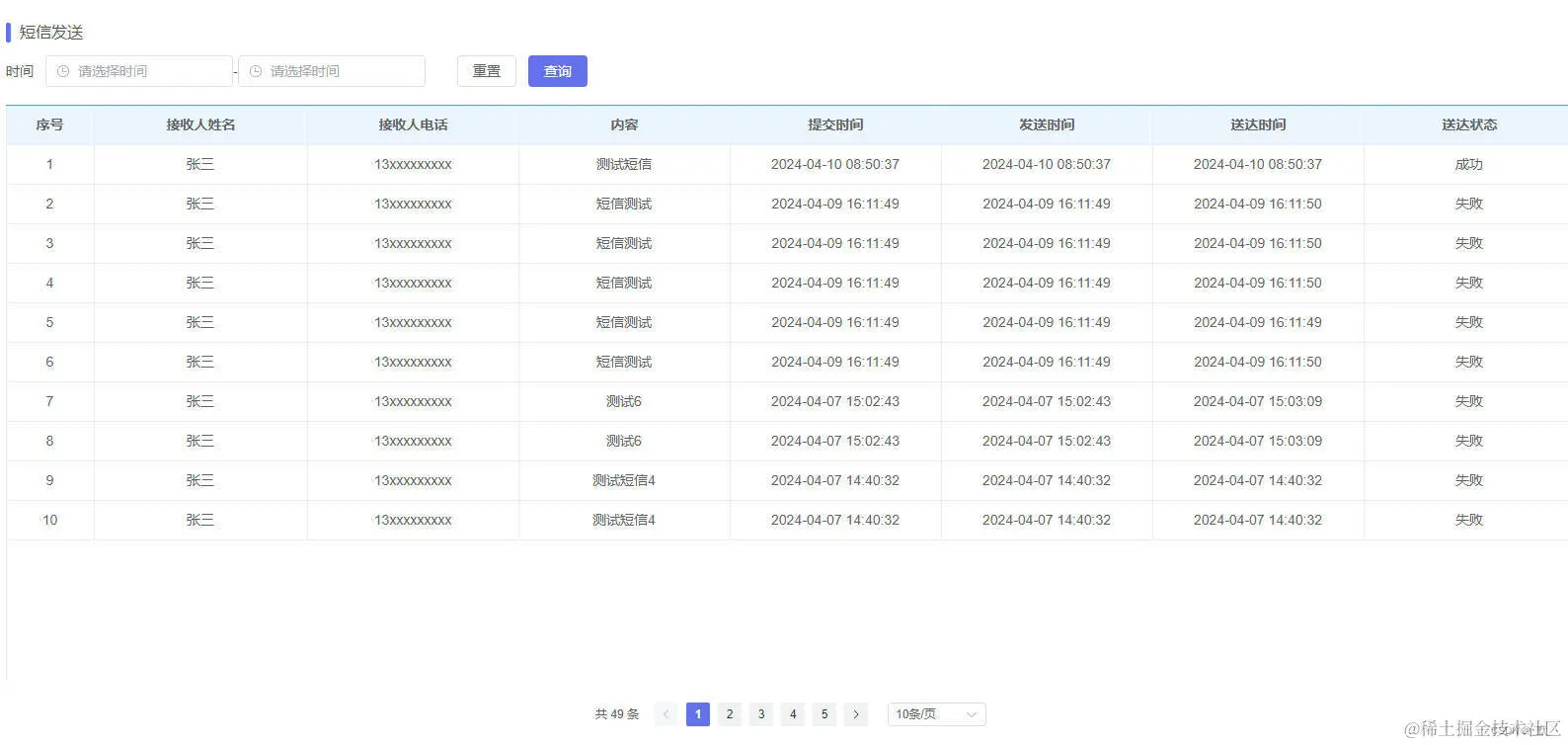Click the 提交时间 column header

835,124
